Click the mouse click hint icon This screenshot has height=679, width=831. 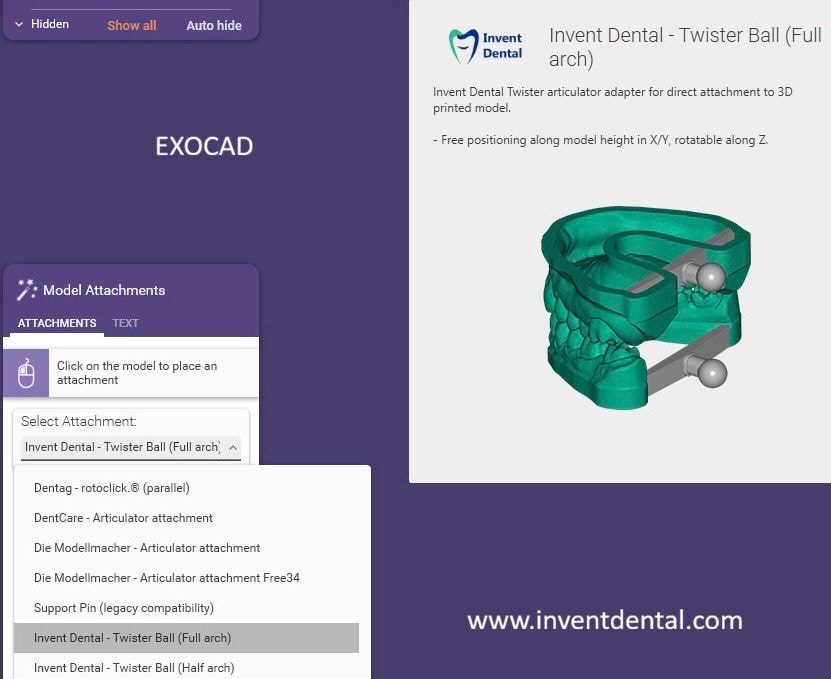pos(26,373)
